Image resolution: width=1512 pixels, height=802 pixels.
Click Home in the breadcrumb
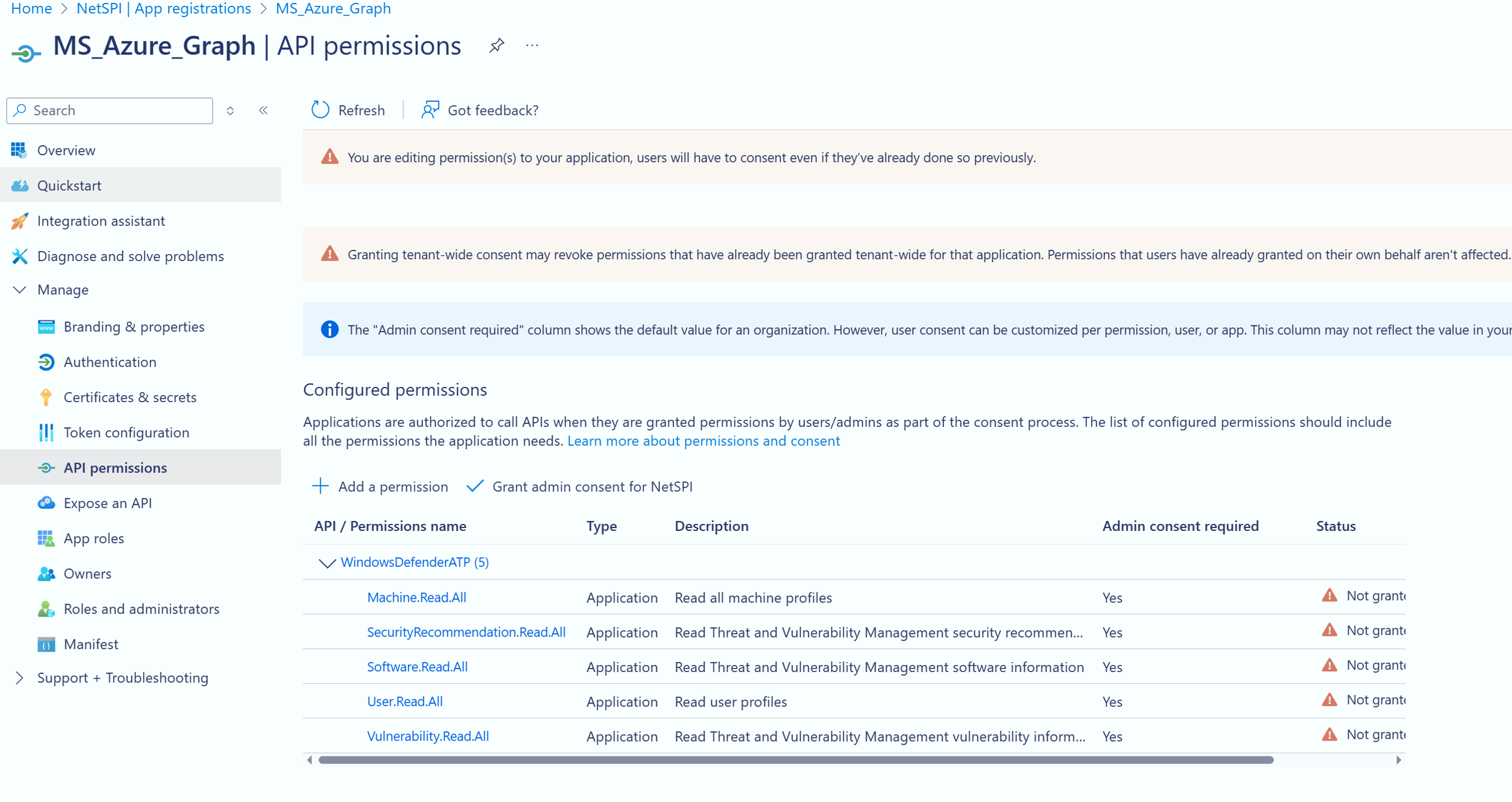coord(32,8)
